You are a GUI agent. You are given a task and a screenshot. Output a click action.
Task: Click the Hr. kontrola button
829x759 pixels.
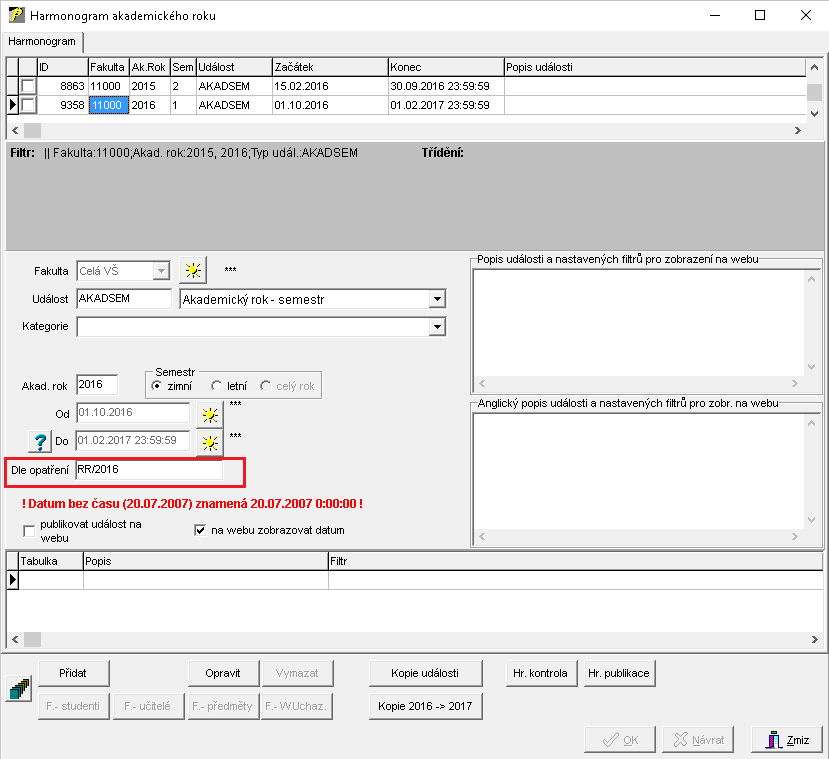tap(540, 673)
